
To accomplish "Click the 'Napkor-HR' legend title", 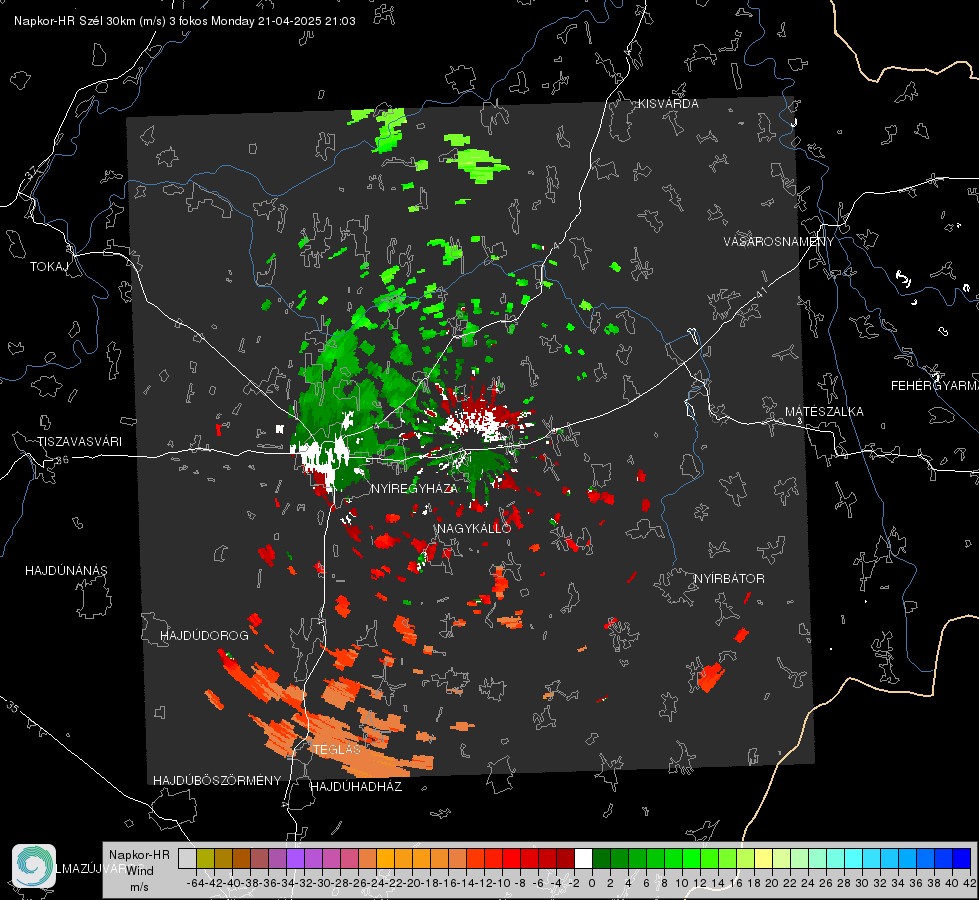I will (139, 855).
